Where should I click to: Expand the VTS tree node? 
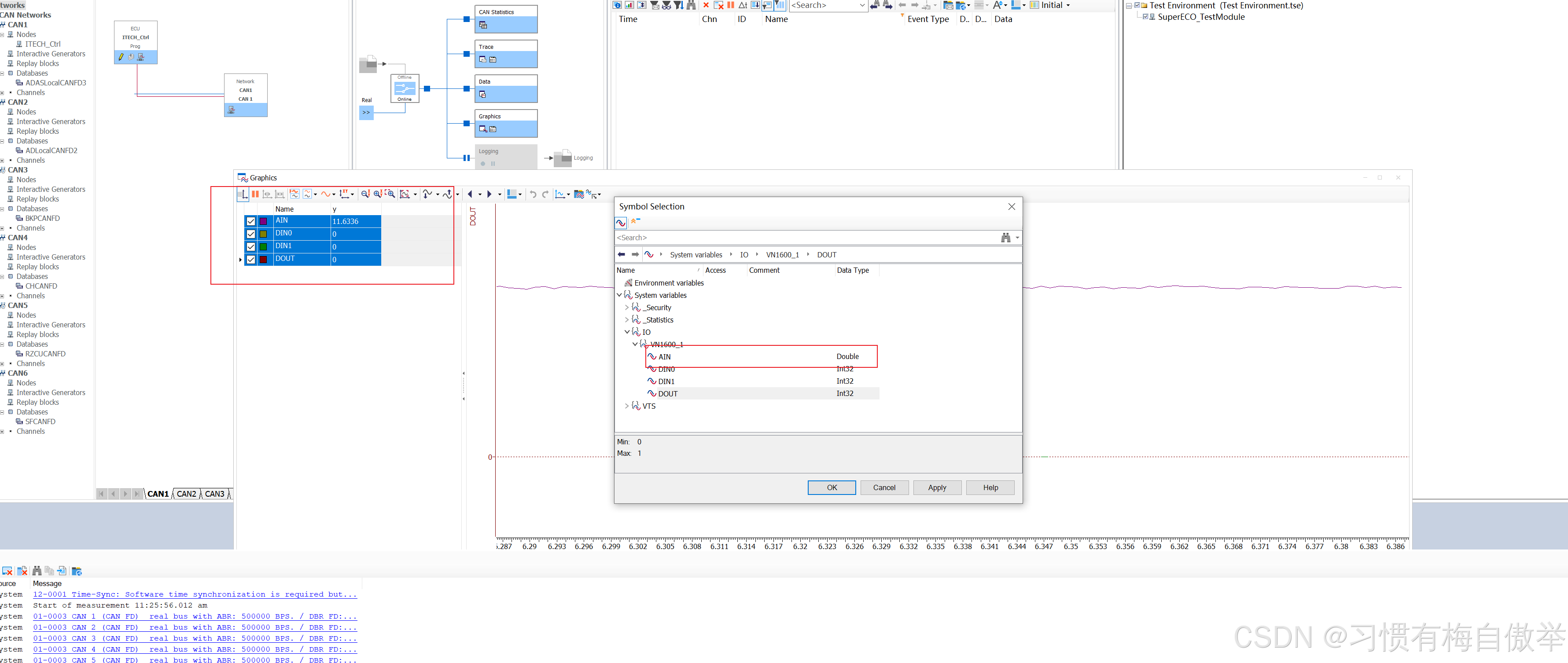pyautogui.click(x=627, y=406)
